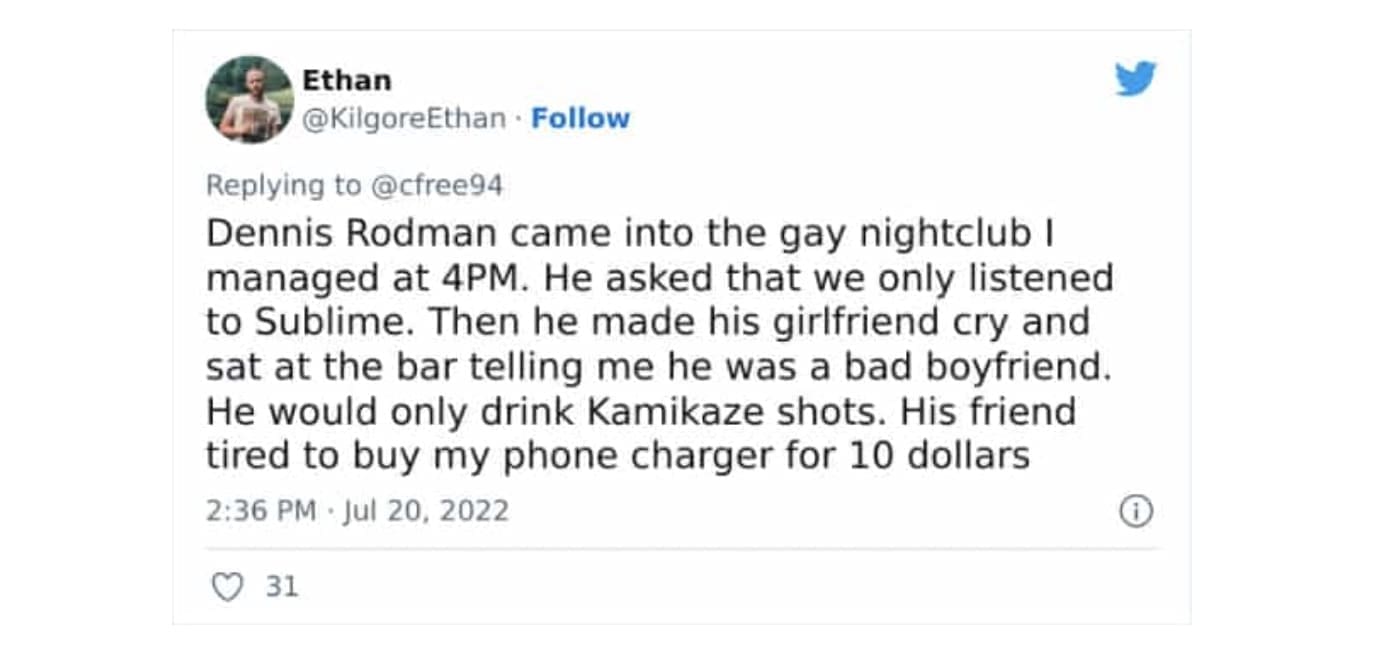Click the like count 31

point(282,586)
